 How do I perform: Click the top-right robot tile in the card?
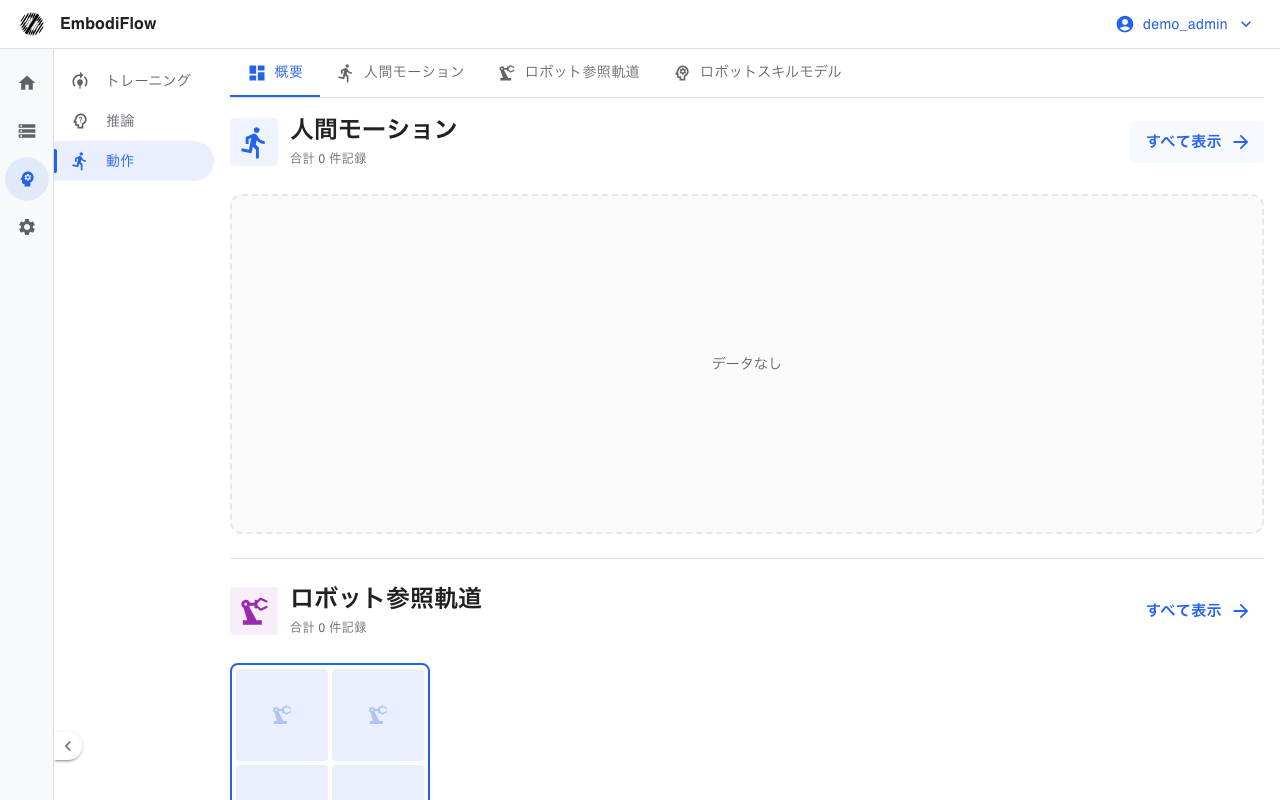tap(378, 715)
